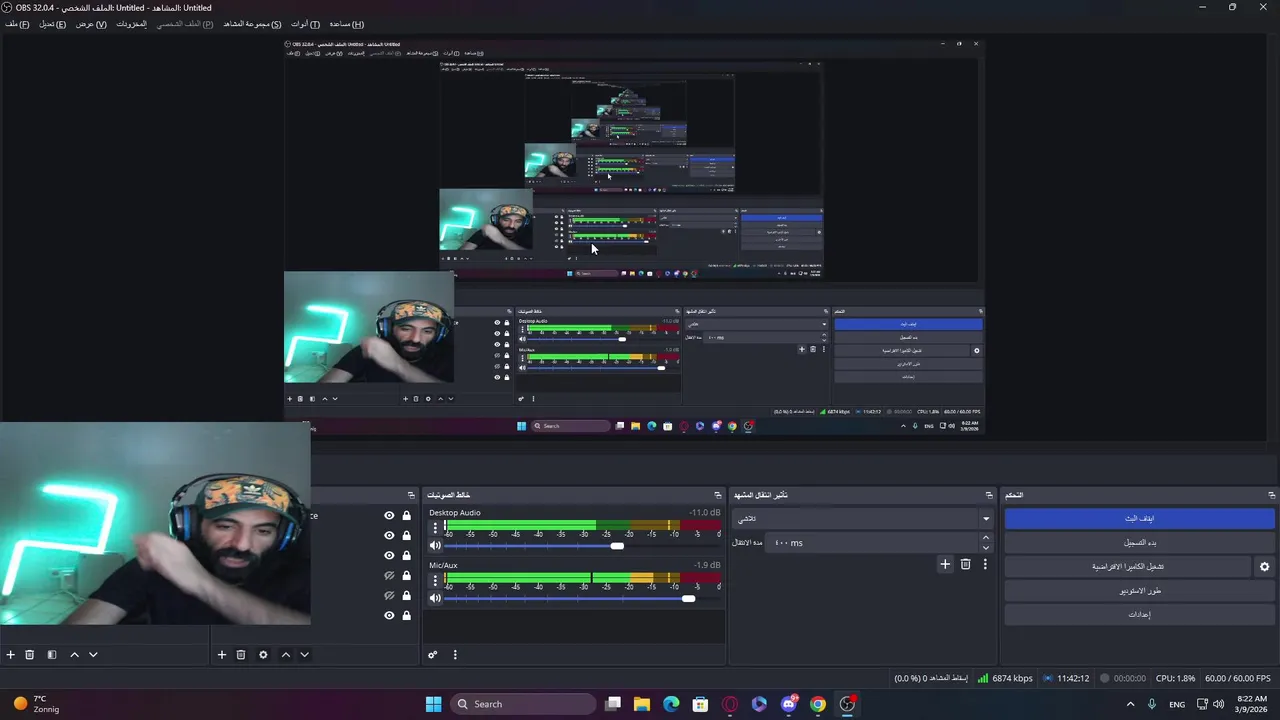Hide the first source using its eye icon

pyautogui.click(x=389, y=516)
